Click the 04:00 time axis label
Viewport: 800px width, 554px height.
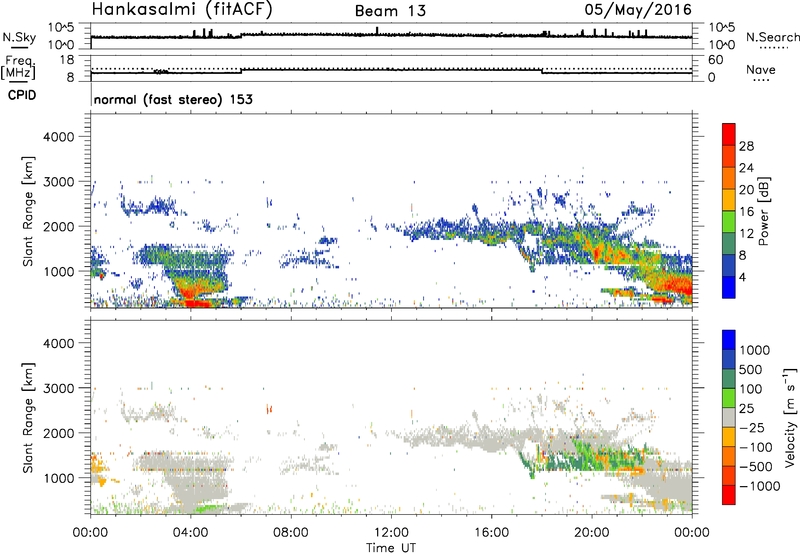click(190, 533)
